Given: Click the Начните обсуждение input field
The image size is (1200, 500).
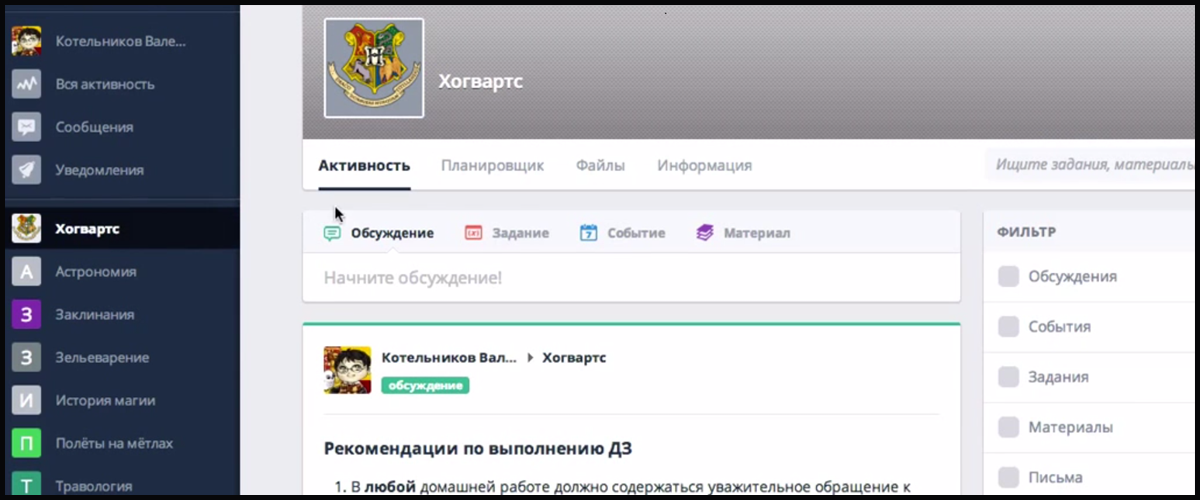Looking at the screenshot, I should coord(630,277).
